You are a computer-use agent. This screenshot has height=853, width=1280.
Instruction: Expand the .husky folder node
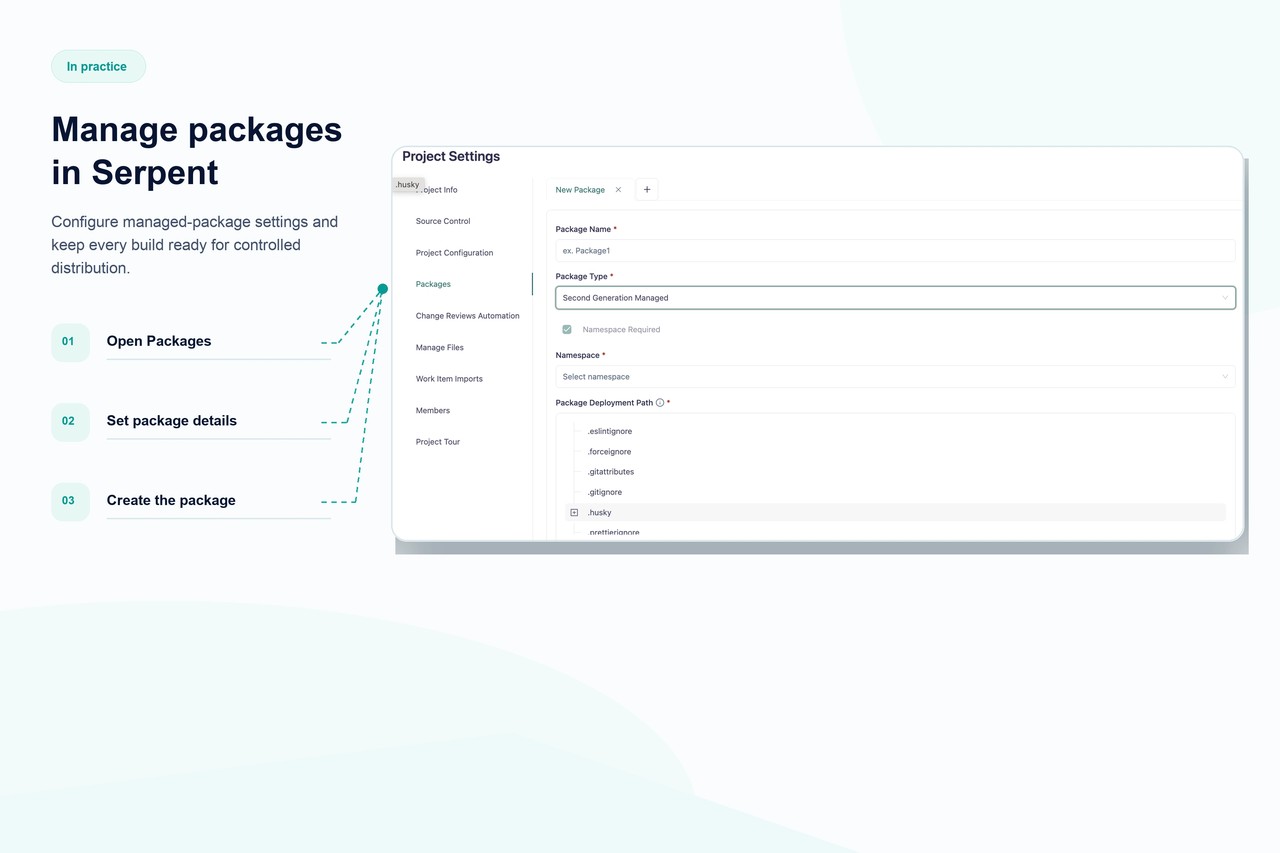pos(574,513)
